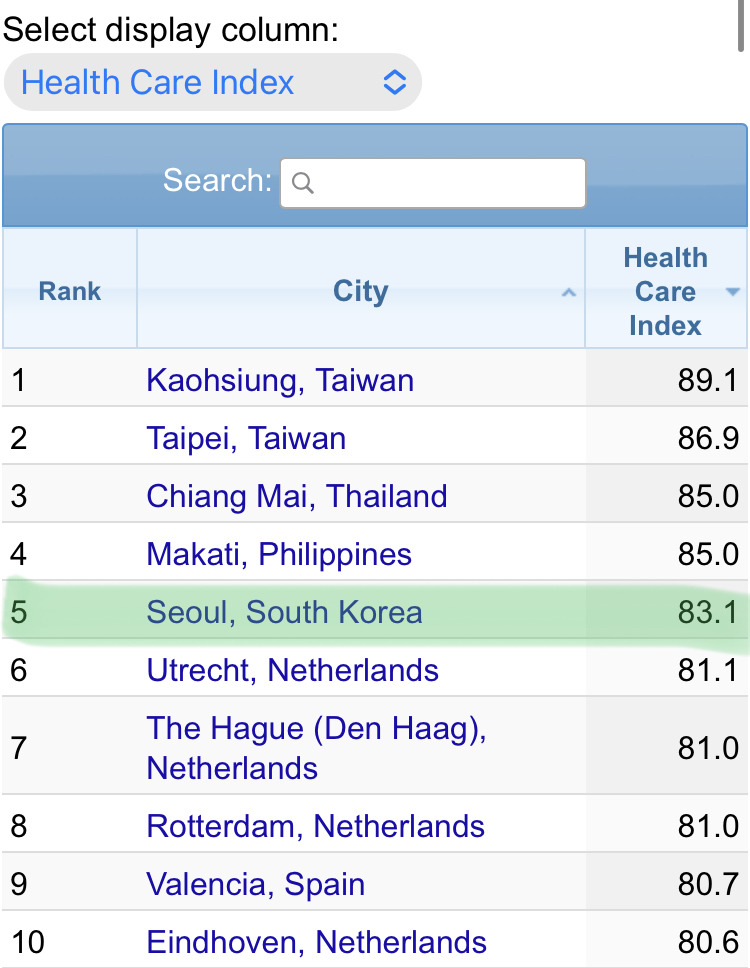Viewport: 750px width, 968px height.
Task: Visit the Rotterdam, Netherlands link
Action: tap(315, 826)
